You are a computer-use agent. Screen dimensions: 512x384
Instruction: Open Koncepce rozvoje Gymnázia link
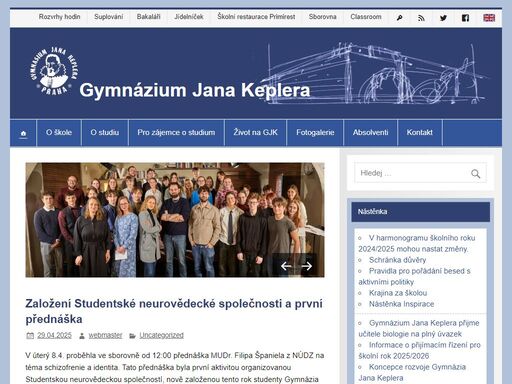[412, 372]
